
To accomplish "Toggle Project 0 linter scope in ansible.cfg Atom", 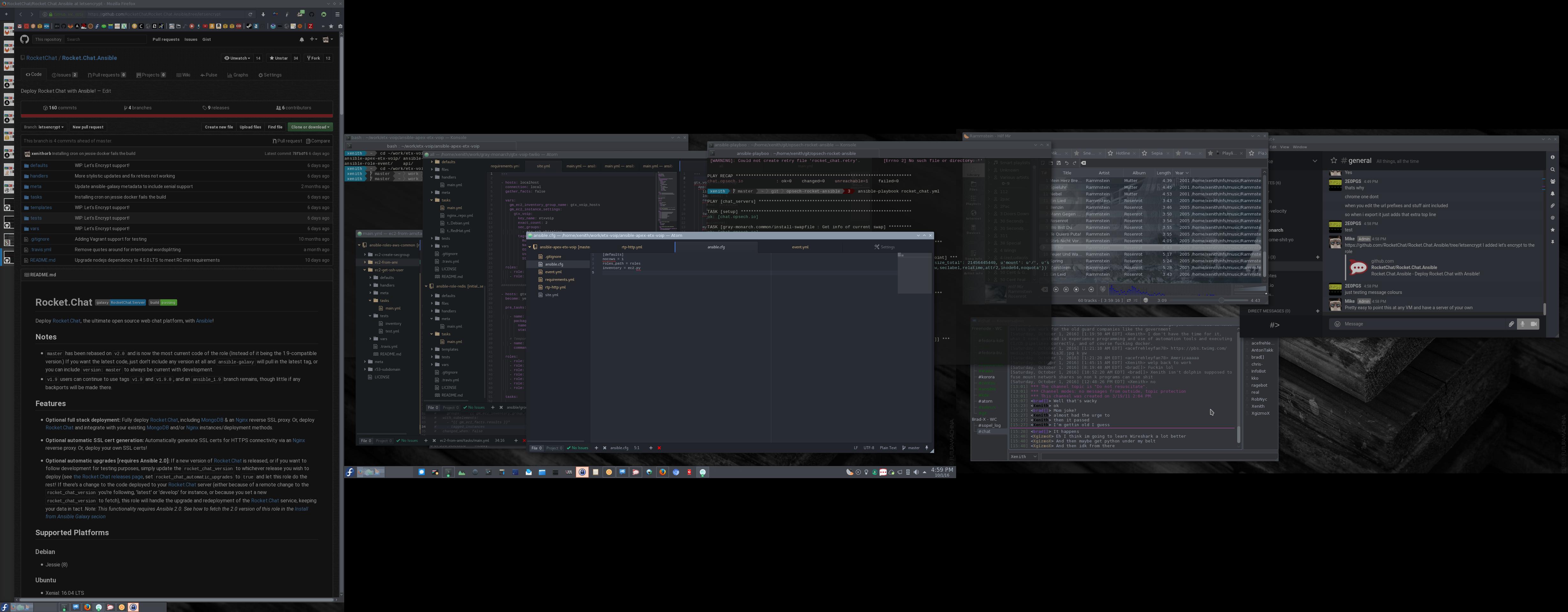I will coord(554,448).
